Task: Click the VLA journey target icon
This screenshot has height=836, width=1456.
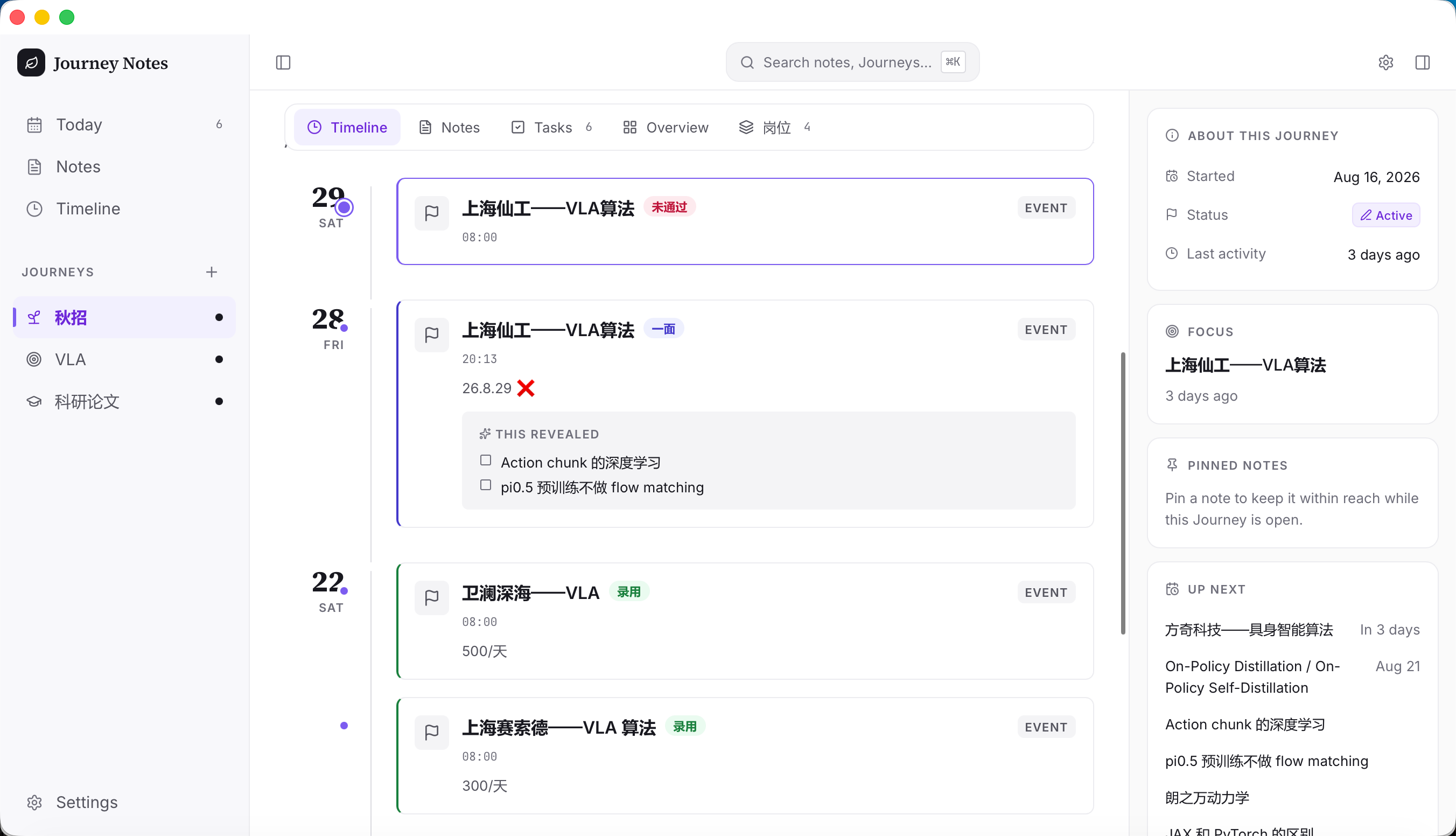Action: click(x=34, y=359)
